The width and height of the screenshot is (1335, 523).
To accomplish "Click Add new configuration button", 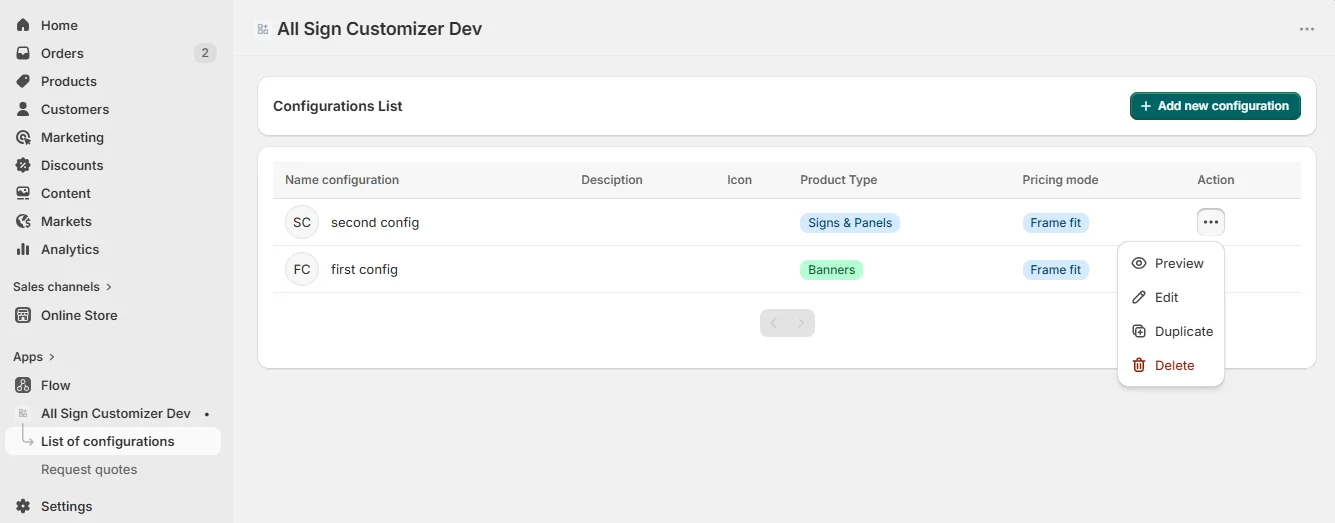I will click(x=1215, y=106).
